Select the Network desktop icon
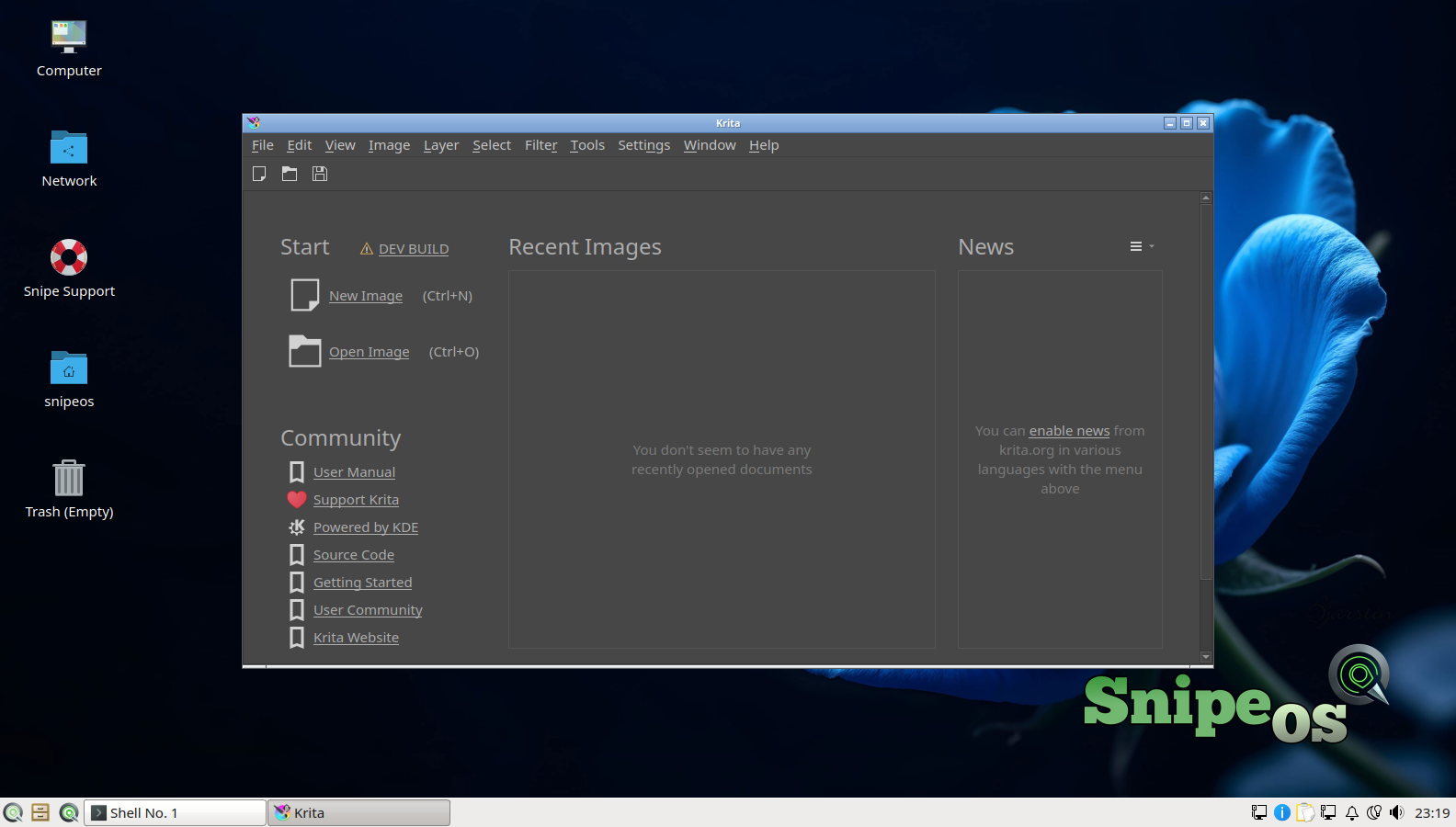Screen dimensions: 1456x827 69,160
